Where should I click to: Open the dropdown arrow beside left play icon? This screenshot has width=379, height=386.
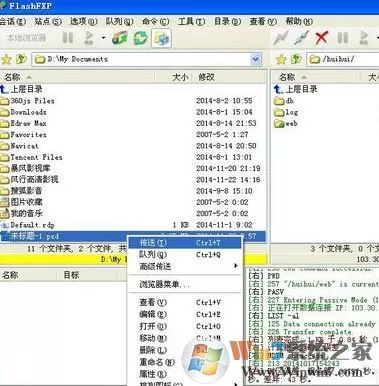click(103, 38)
